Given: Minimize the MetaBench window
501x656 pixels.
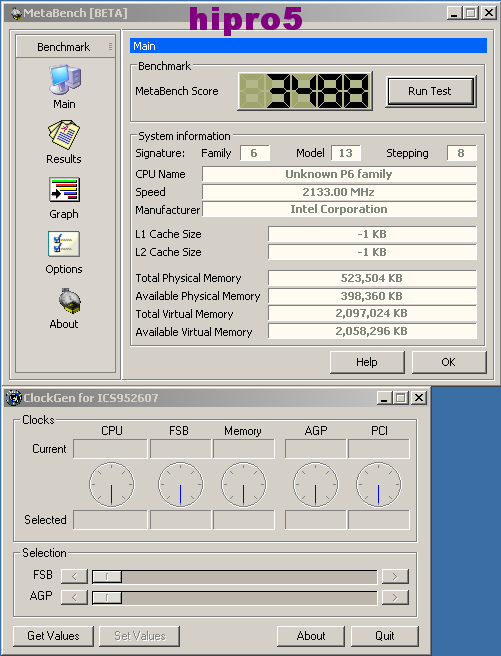Looking at the screenshot, I should 454,13.
